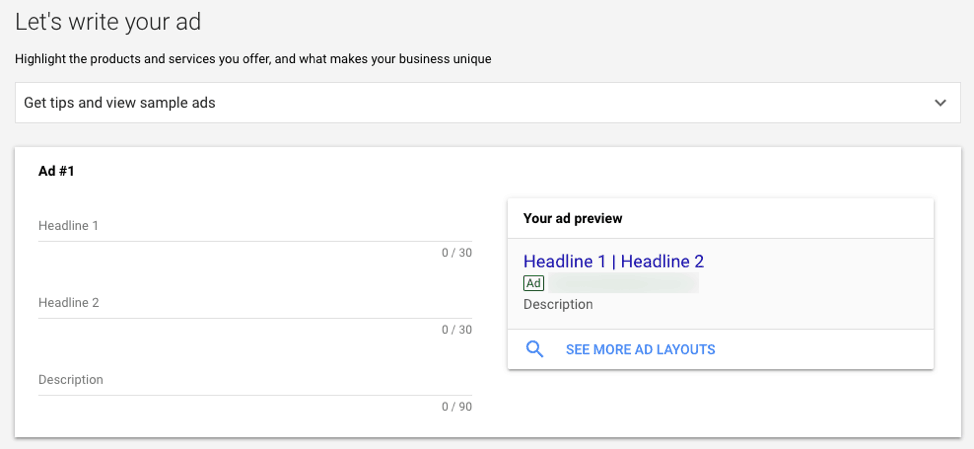The image size is (974, 449).
Task: Focus the Headline 1 input field
Action: 255,227
